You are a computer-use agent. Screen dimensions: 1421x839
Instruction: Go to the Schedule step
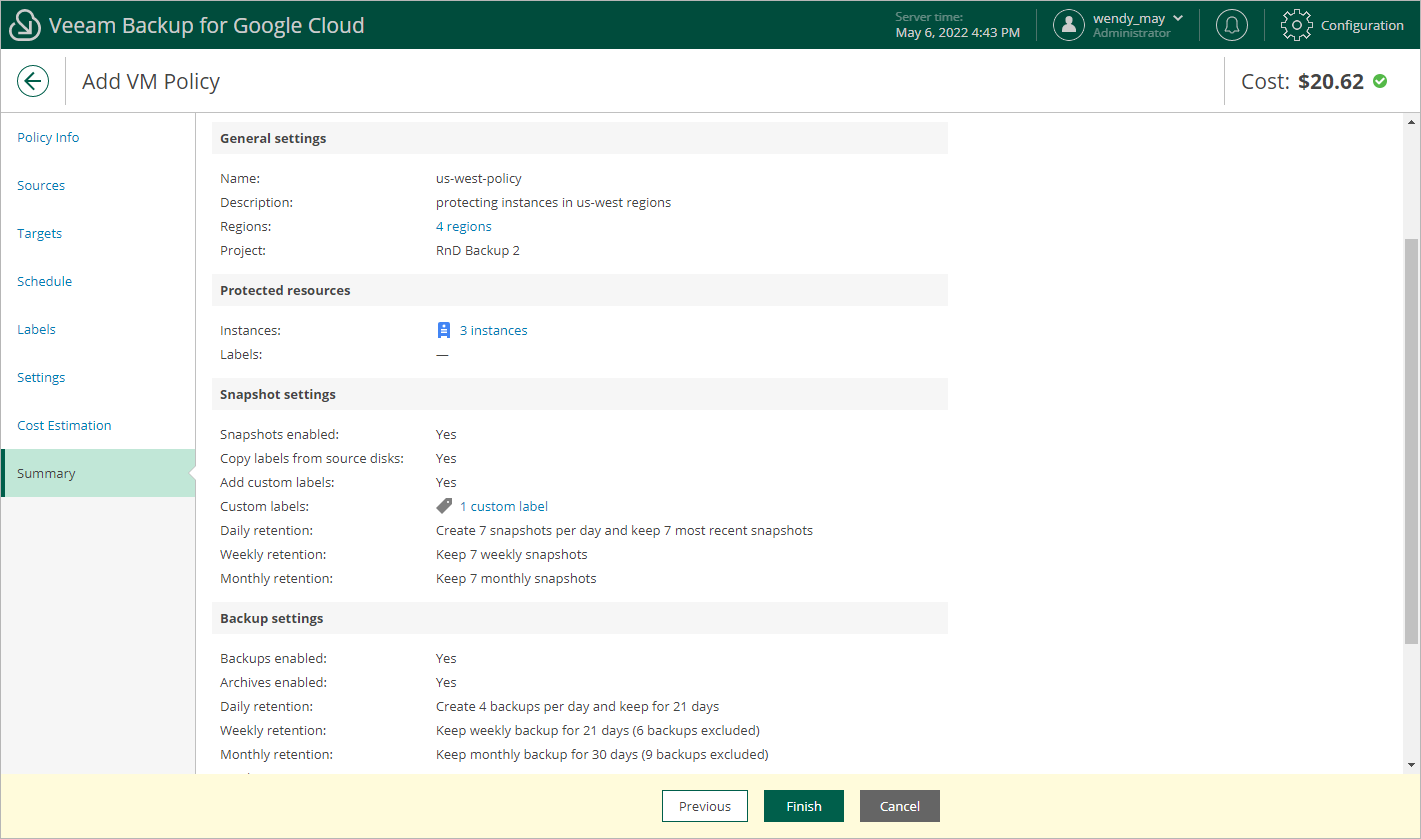point(44,281)
